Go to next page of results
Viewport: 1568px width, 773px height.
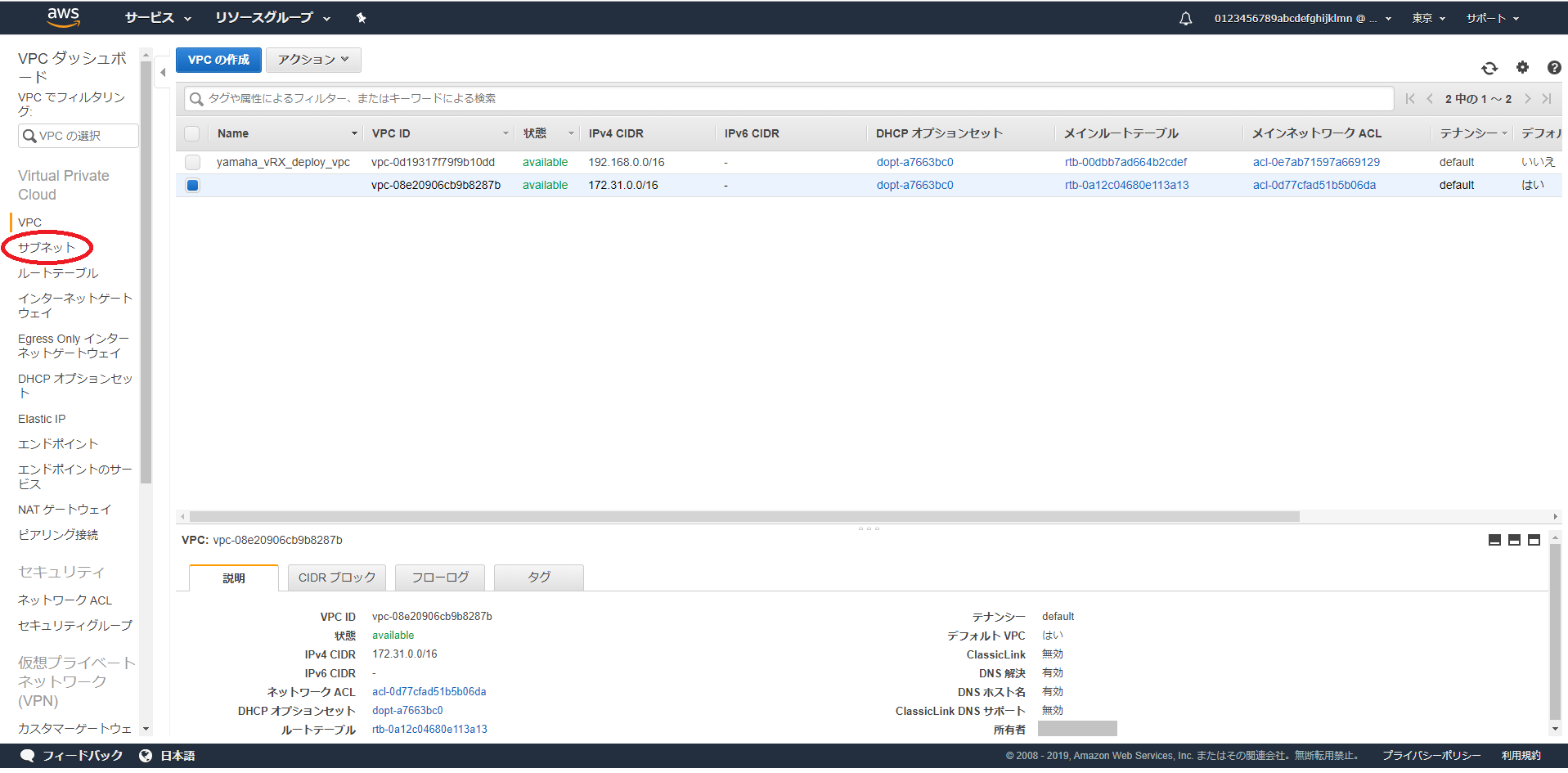coord(1527,99)
